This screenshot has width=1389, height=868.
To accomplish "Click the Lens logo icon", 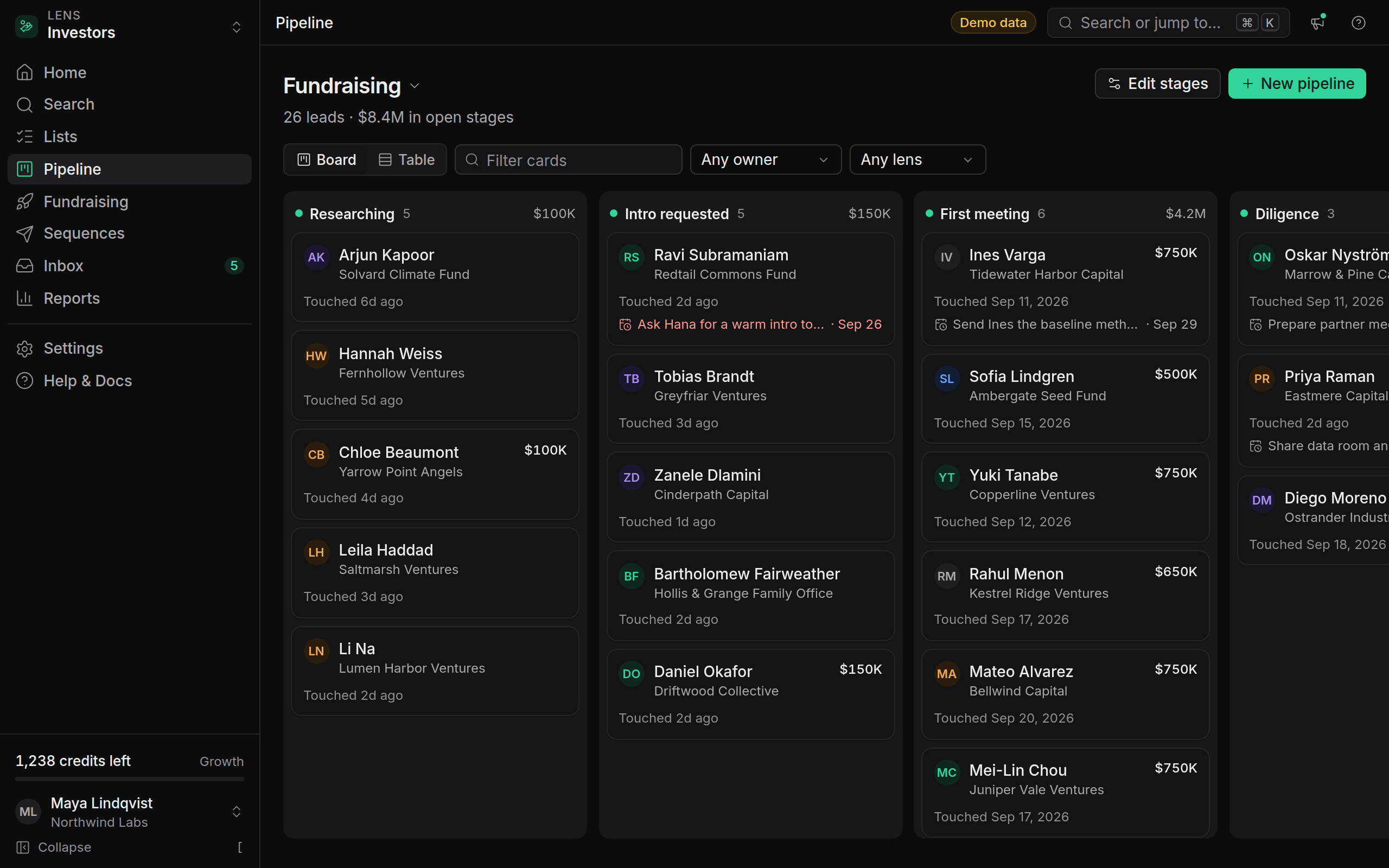I will 27,25.
